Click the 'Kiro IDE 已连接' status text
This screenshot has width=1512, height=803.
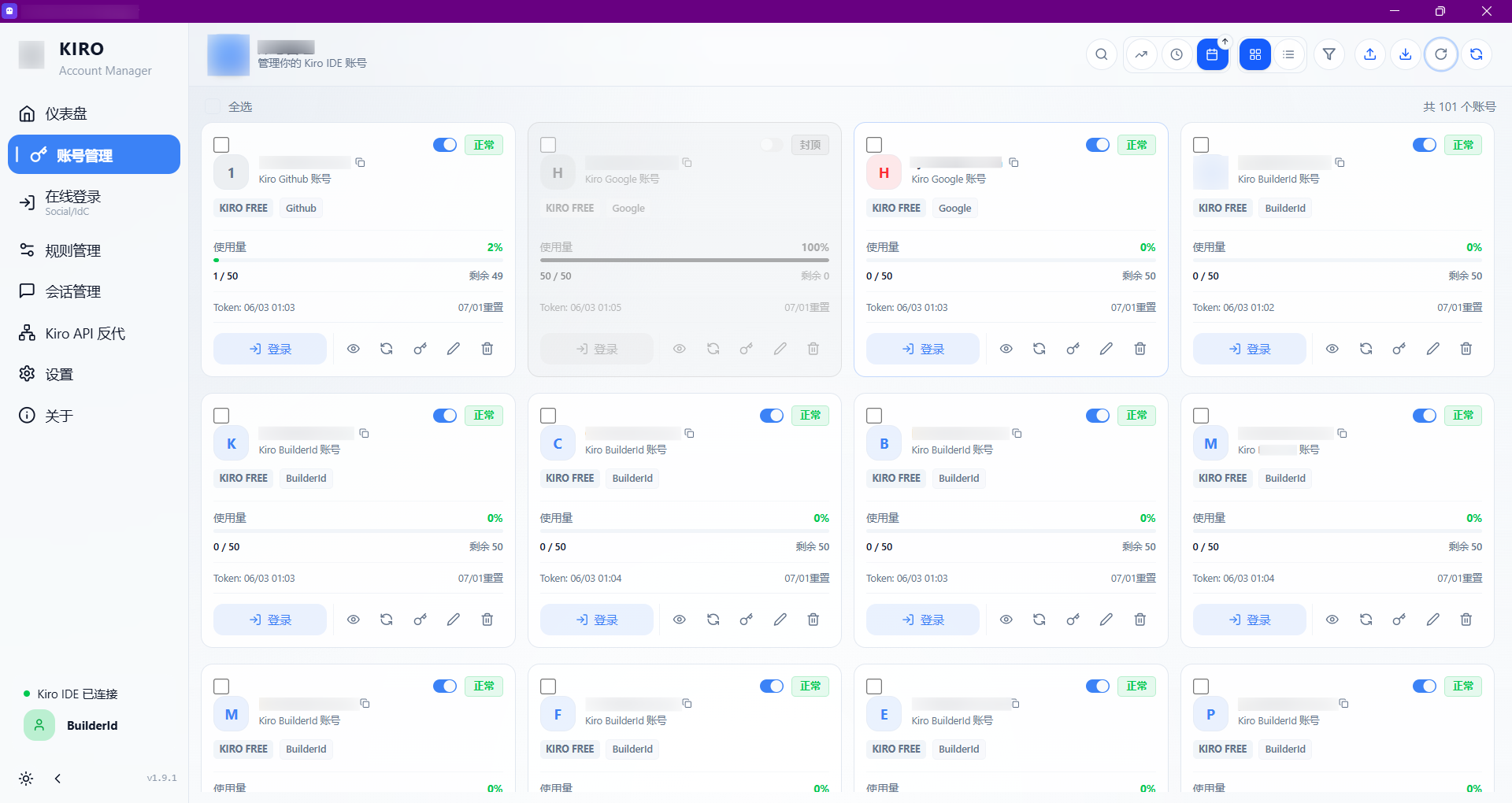pos(77,694)
